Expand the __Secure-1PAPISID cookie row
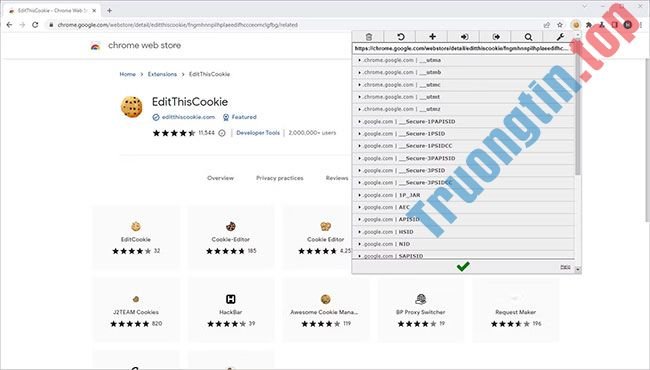The height and width of the screenshot is (370, 650). coord(464,121)
